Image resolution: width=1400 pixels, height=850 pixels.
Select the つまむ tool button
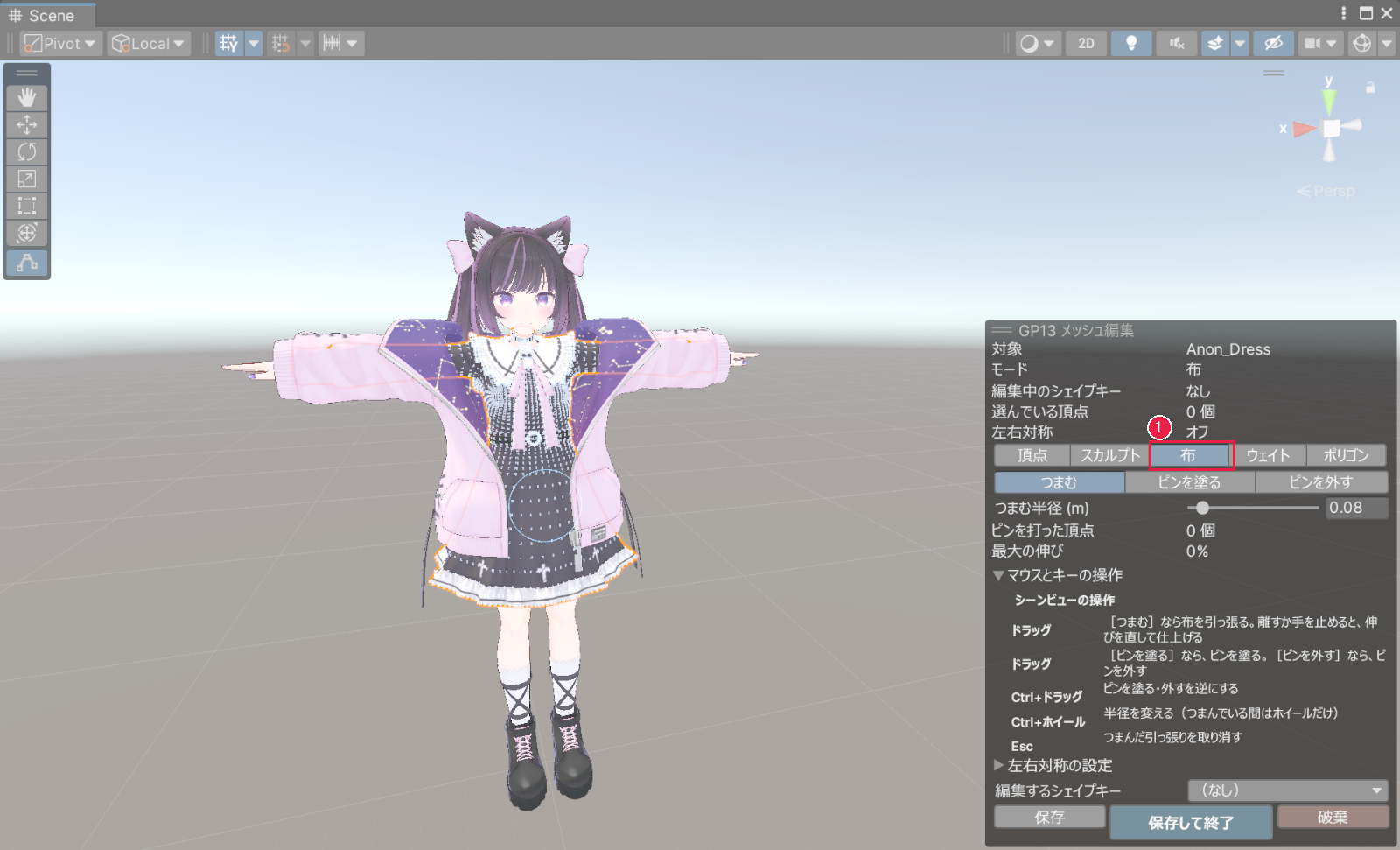(1059, 482)
